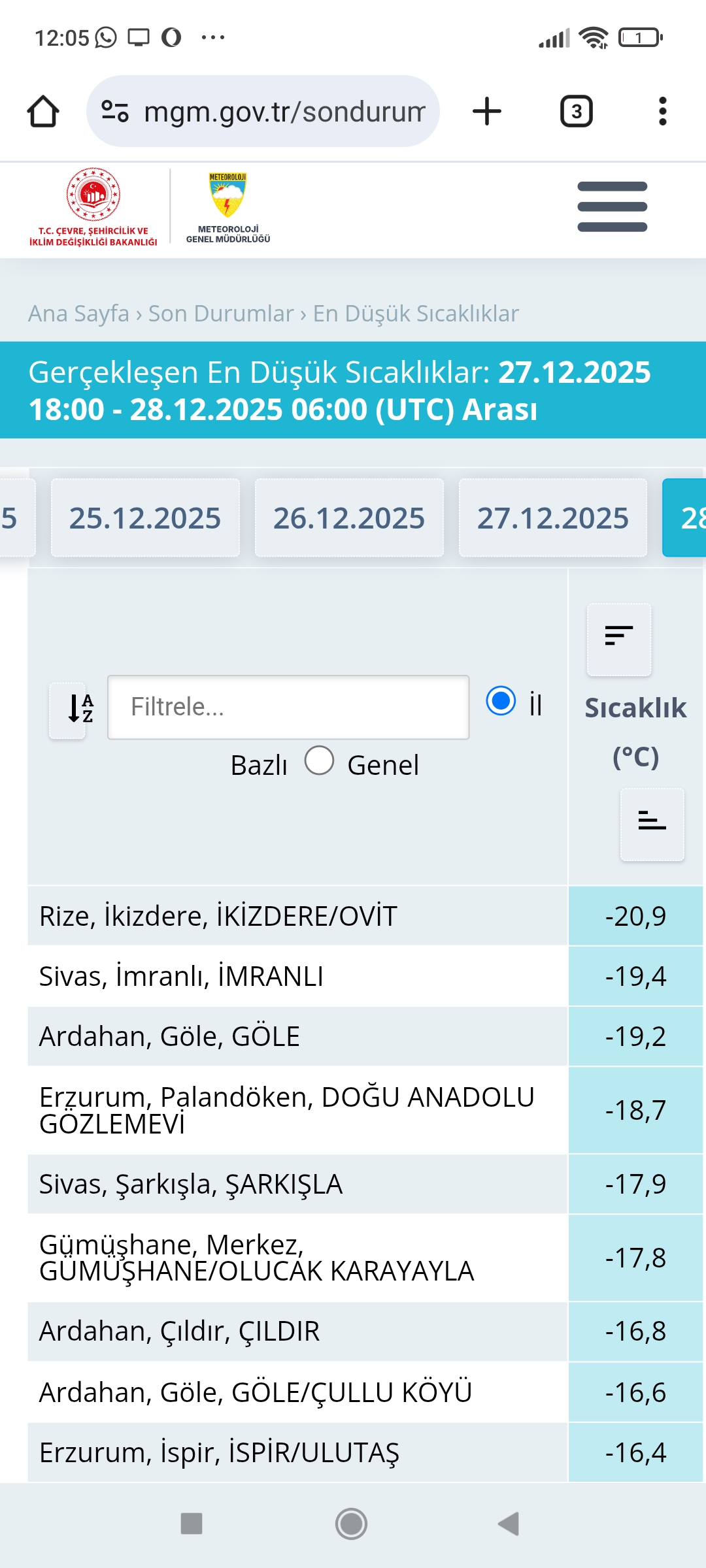The height and width of the screenshot is (1568, 706).
Task: Tap the Android back navigation button
Action: pos(508,1524)
